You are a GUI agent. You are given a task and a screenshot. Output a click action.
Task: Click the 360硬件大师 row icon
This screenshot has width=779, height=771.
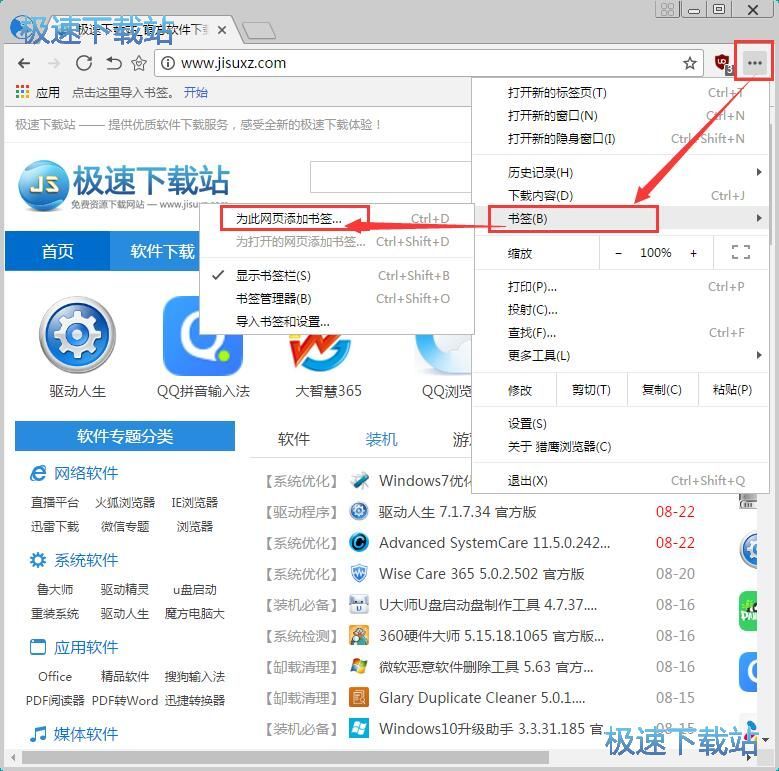click(x=359, y=635)
